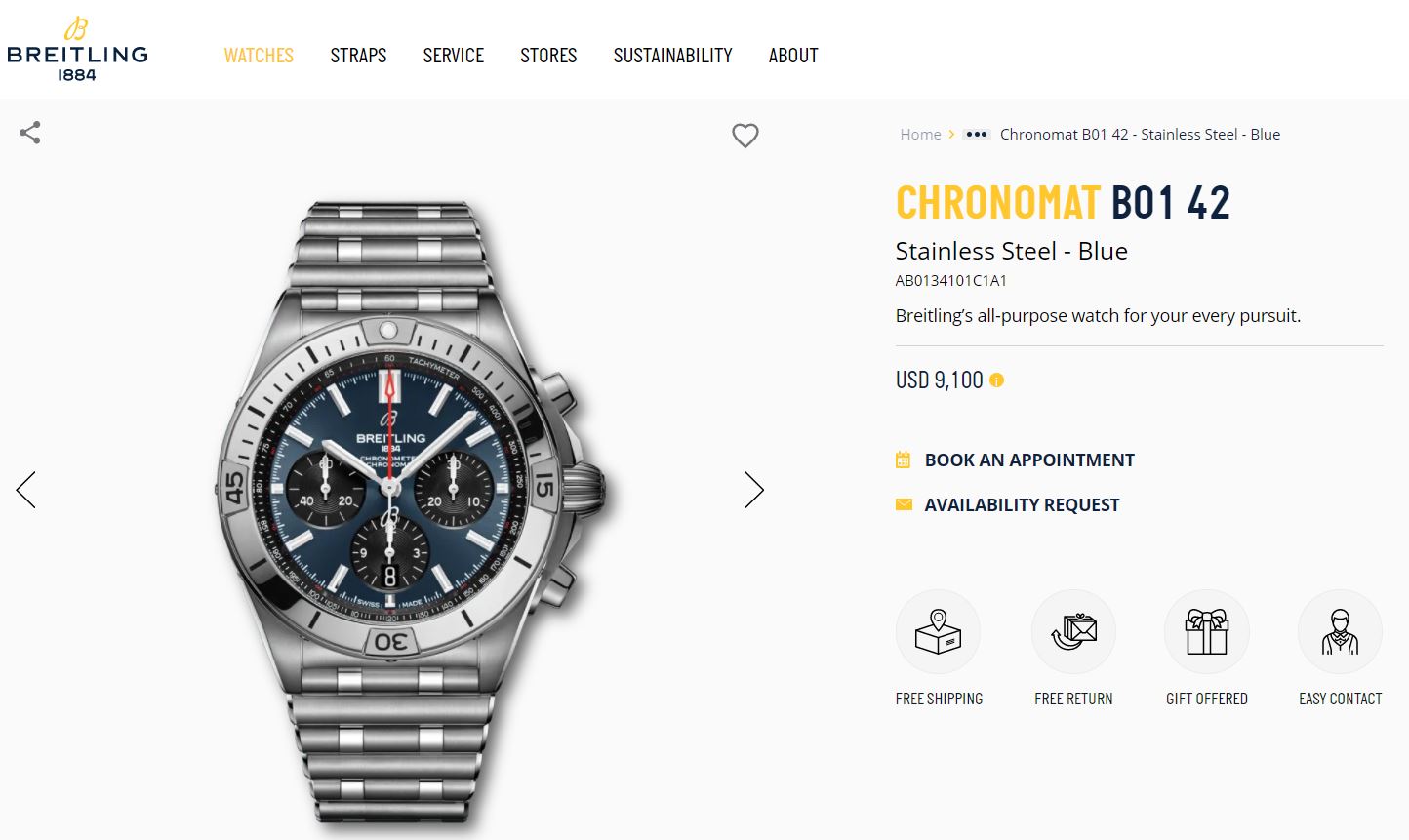The height and width of the screenshot is (840, 1409).
Task: Click the Free Shipping box icon
Action: click(938, 632)
